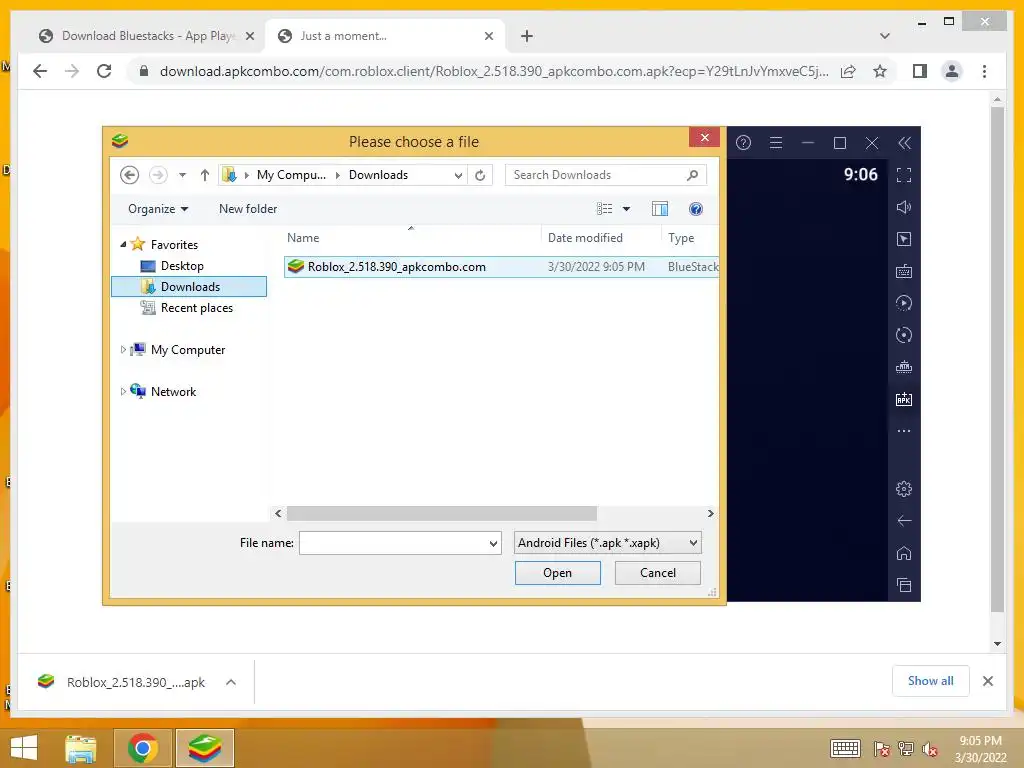1024x768 pixels.
Task: Open a new Chrome tab
Action: (x=526, y=36)
